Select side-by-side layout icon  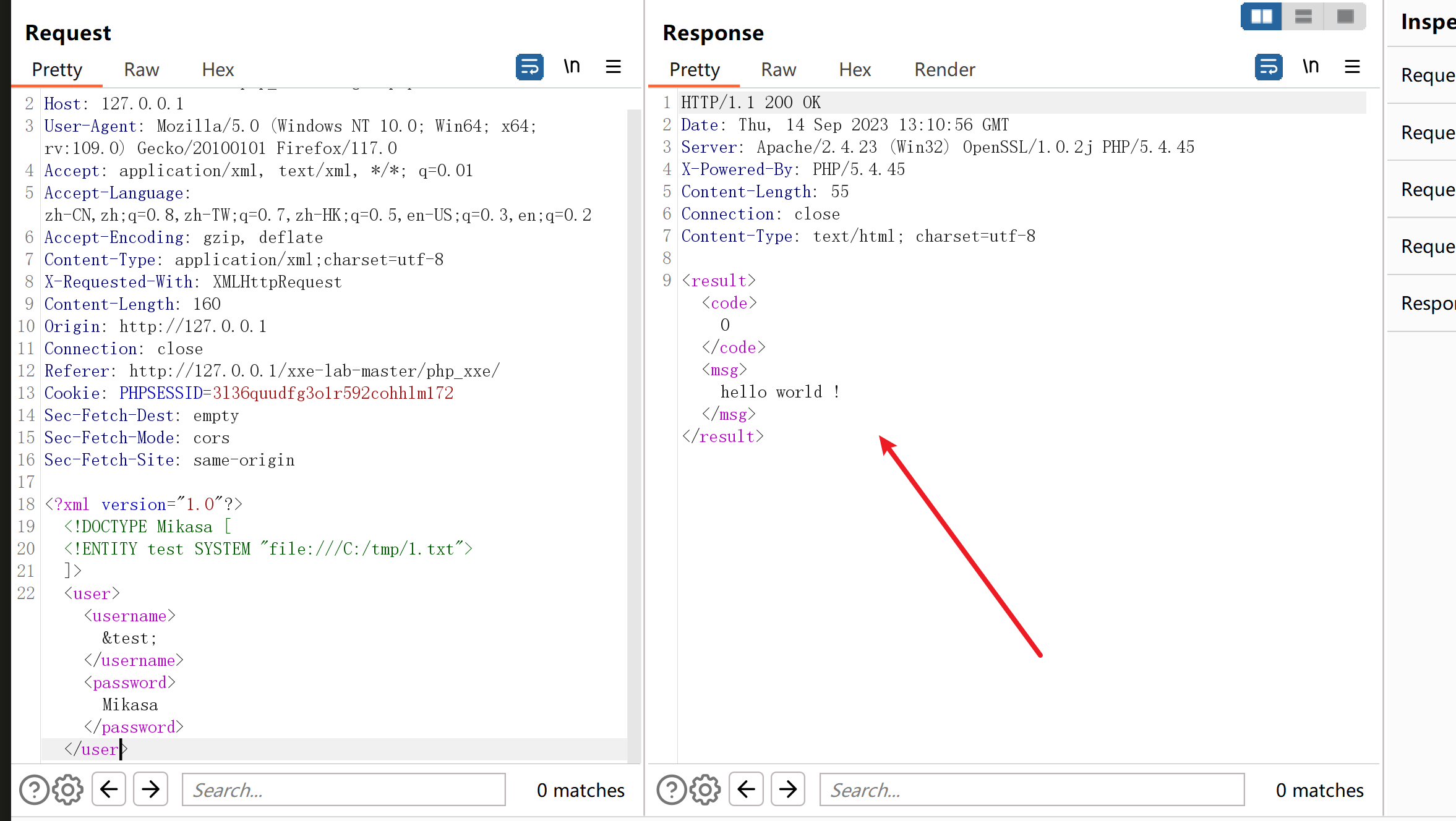coord(1261,16)
